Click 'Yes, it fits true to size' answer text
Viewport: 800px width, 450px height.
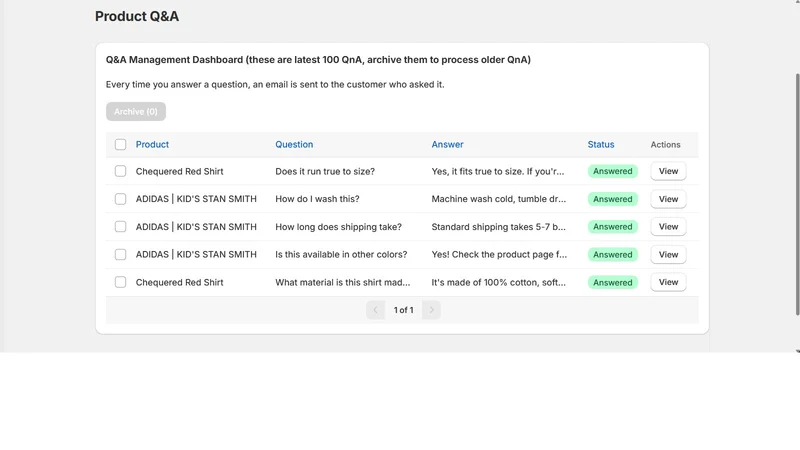point(498,171)
